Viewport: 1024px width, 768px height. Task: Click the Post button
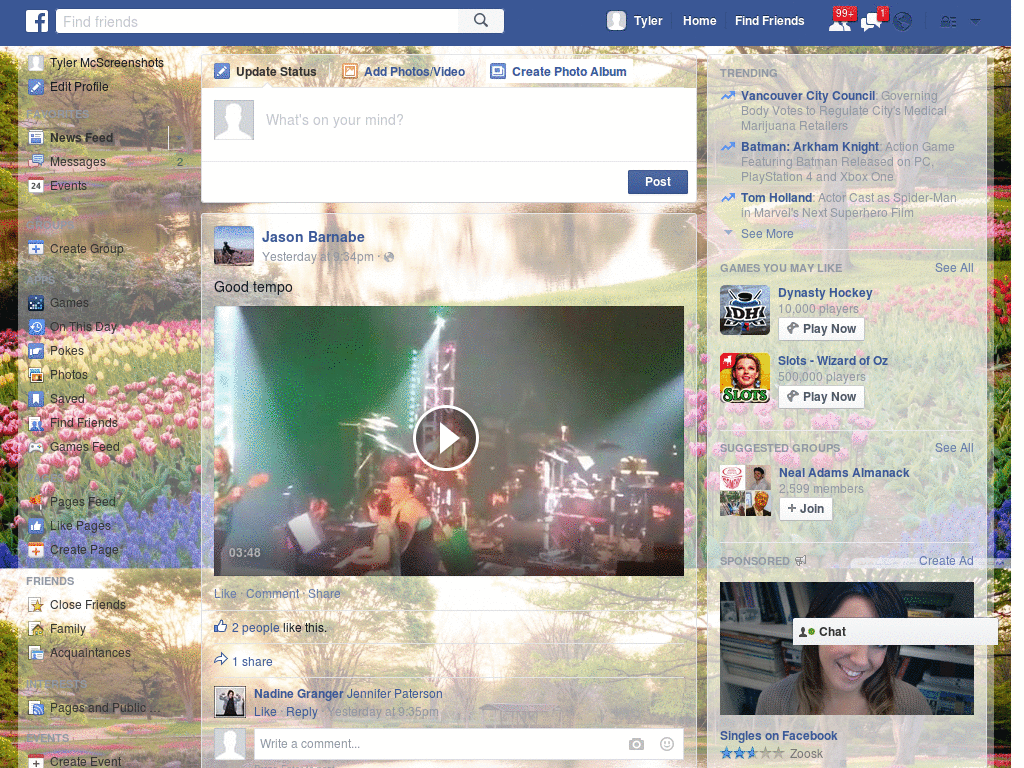[658, 182]
